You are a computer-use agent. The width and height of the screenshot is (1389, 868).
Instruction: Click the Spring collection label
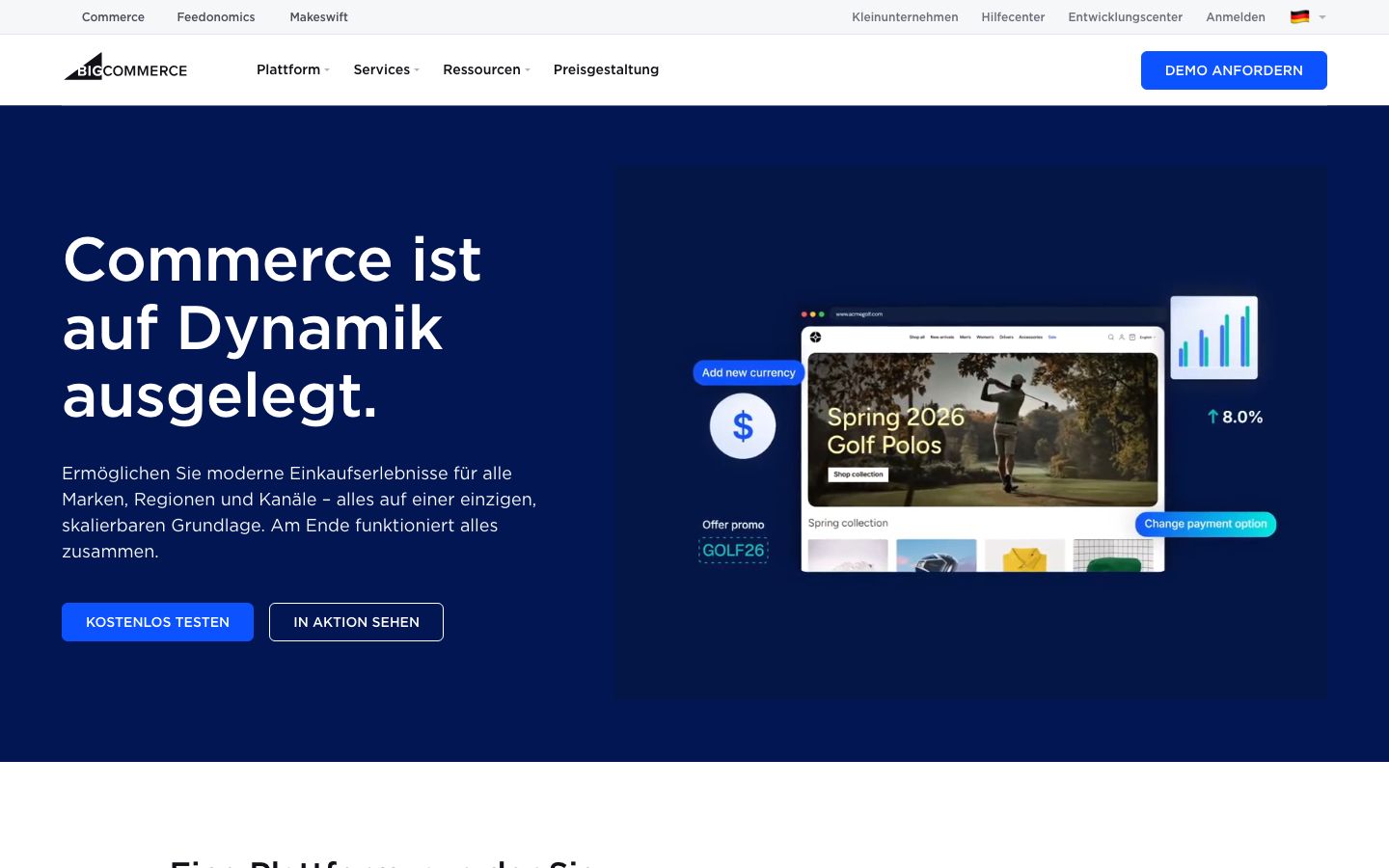pyautogui.click(x=848, y=523)
